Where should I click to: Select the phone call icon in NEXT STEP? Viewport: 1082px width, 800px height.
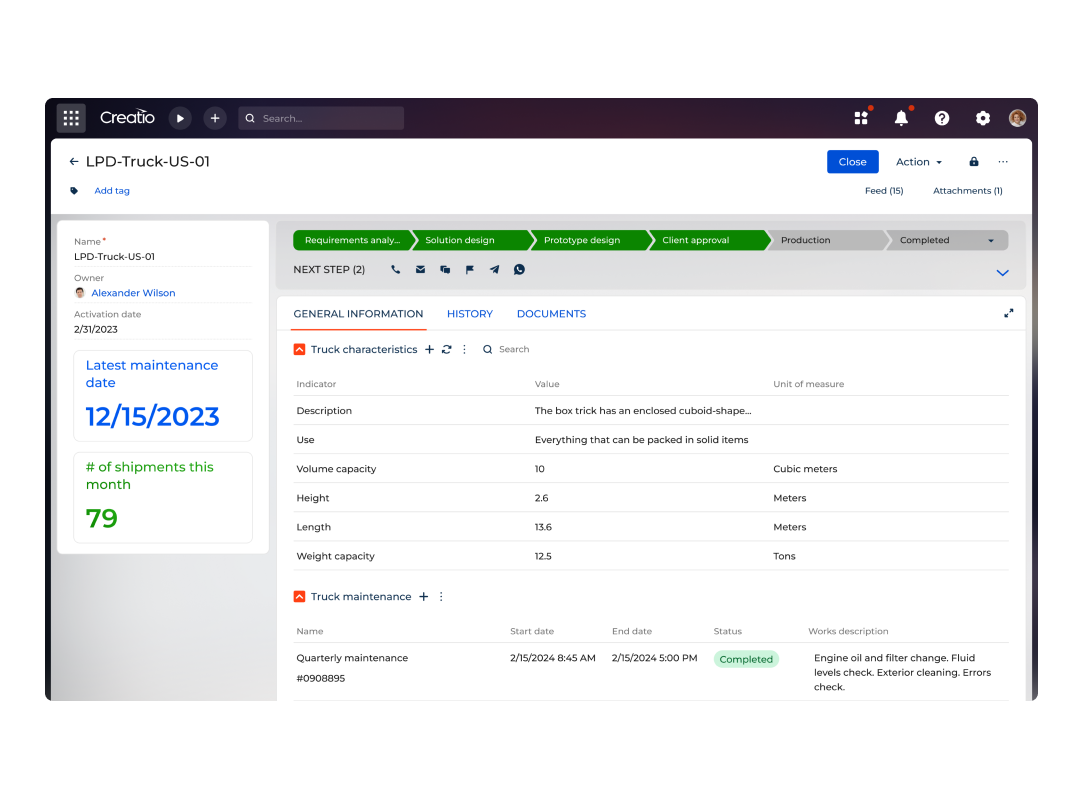pos(395,269)
